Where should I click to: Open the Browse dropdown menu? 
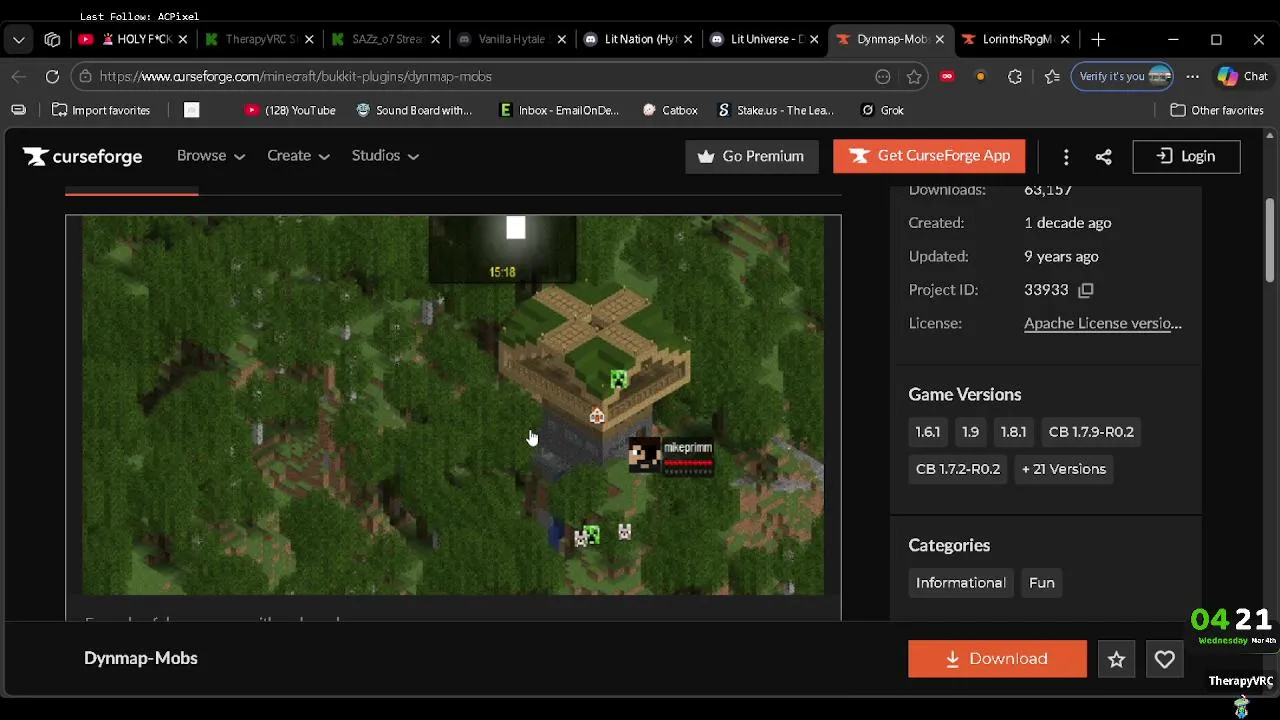point(211,156)
